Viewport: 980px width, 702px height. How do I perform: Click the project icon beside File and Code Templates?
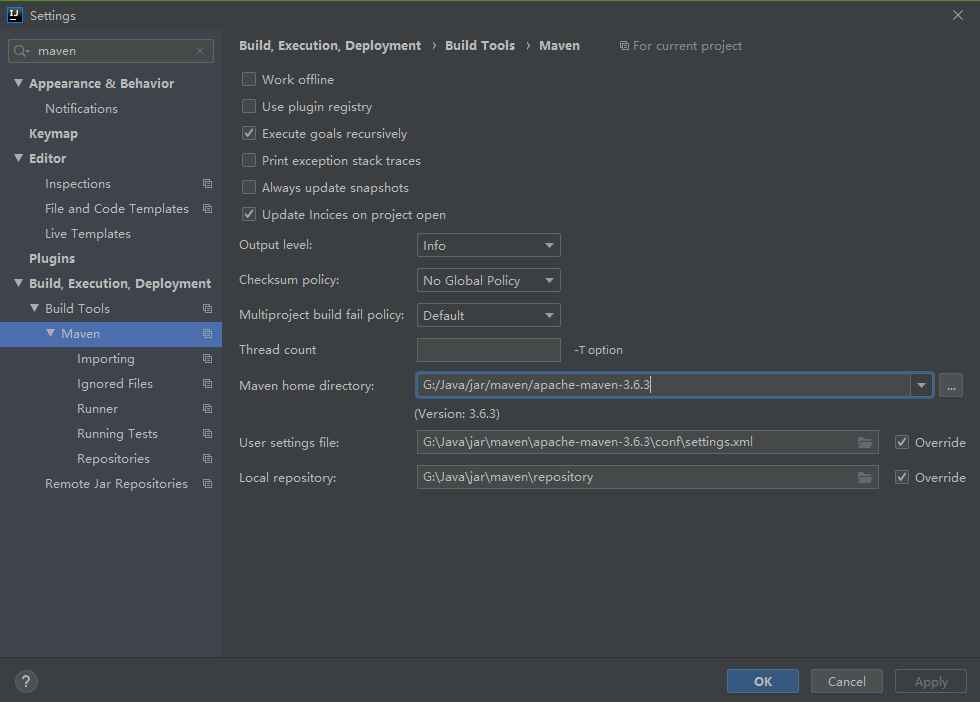click(x=208, y=209)
